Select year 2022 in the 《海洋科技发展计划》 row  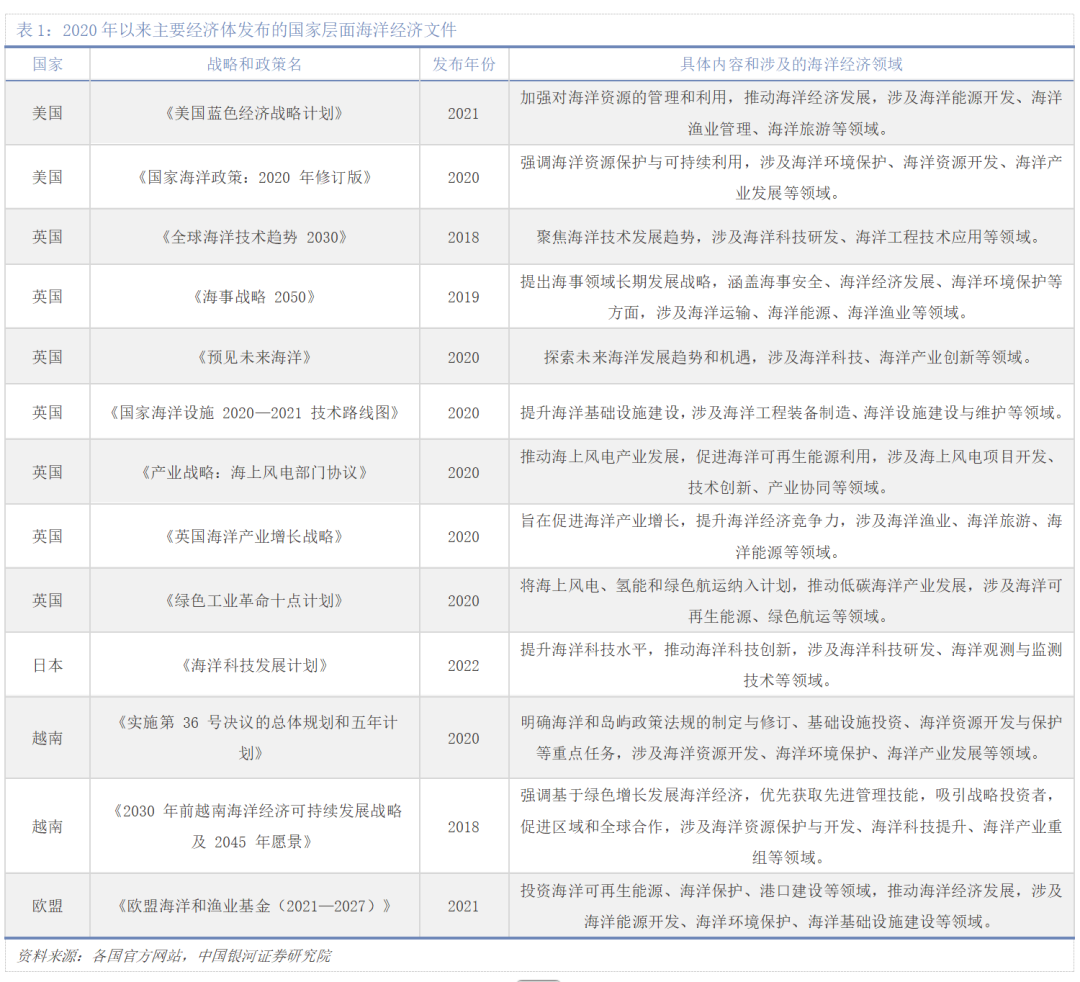click(464, 665)
